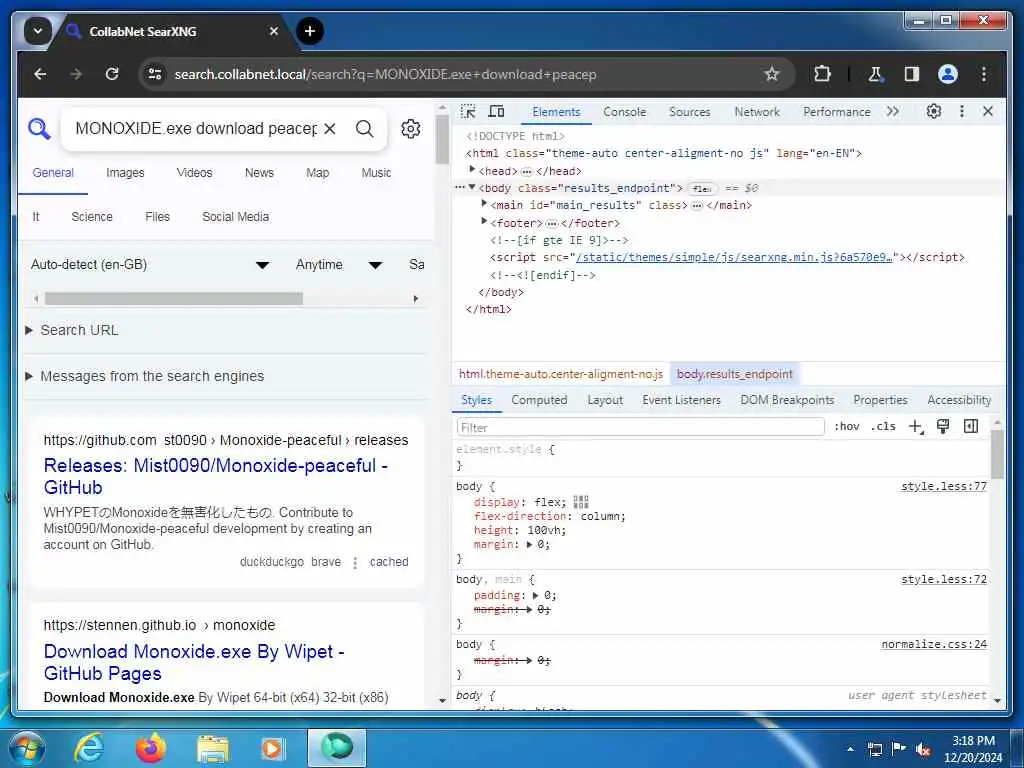Click the Styles filter input field
1024x768 pixels.
[640, 427]
